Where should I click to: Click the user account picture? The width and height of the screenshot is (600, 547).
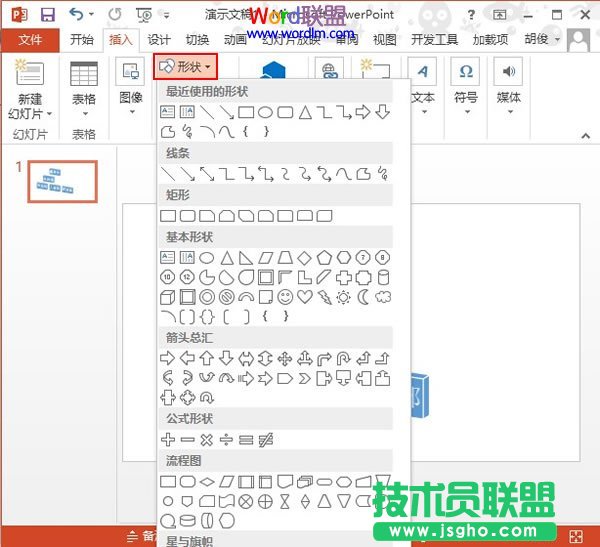[x=578, y=40]
